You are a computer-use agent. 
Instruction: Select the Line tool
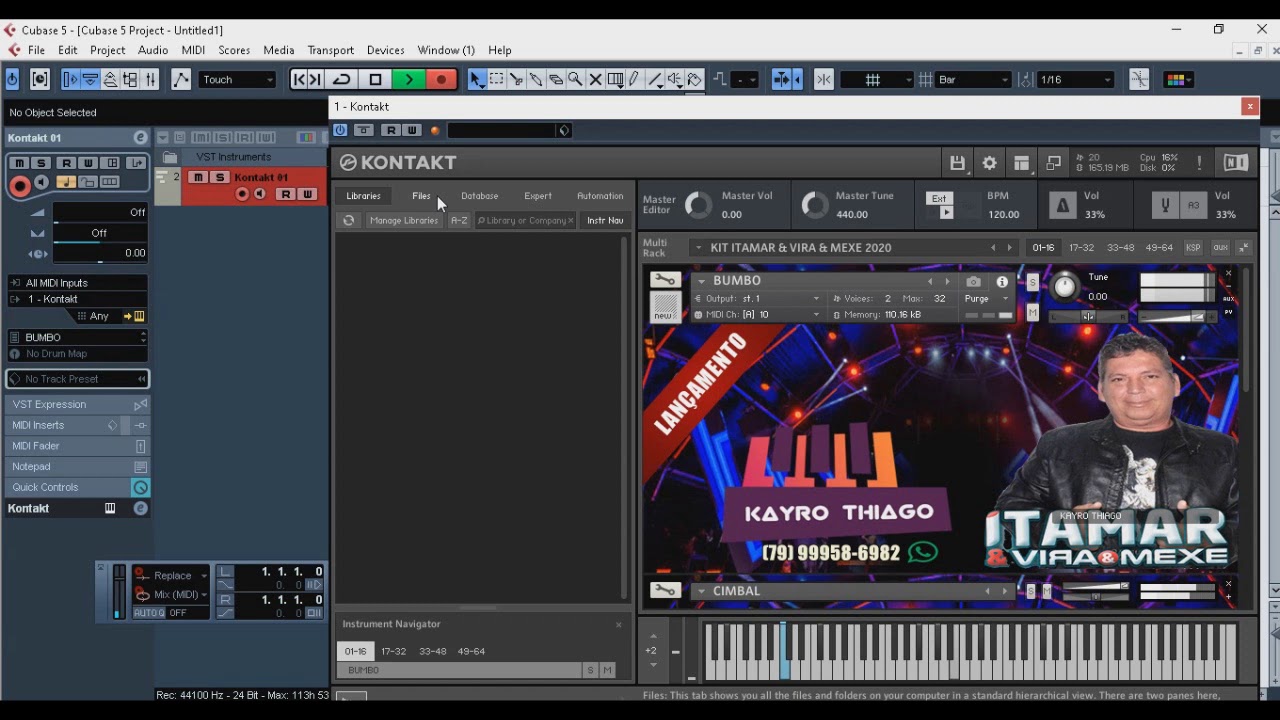655,80
